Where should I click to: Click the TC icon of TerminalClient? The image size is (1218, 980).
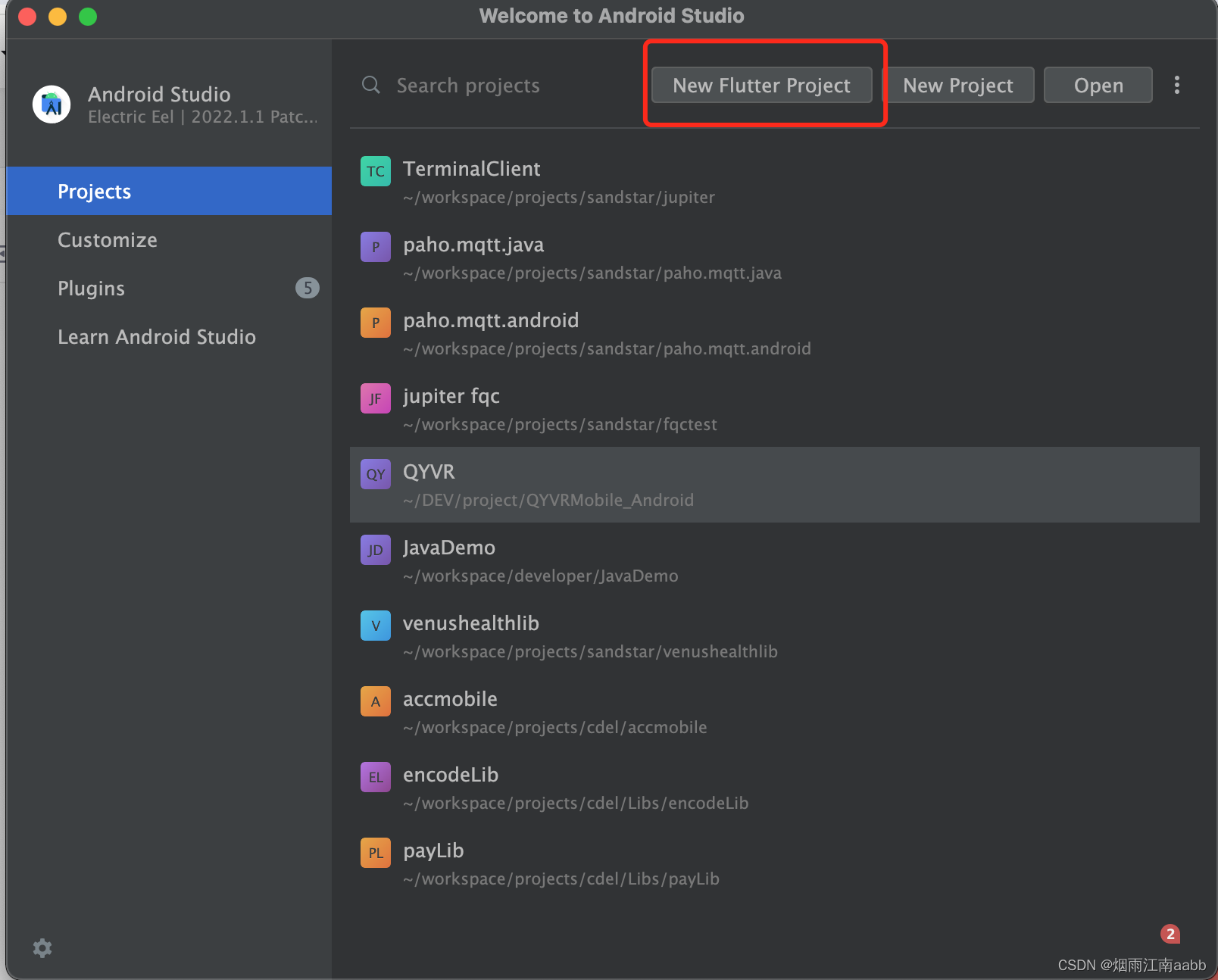(x=376, y=171)
